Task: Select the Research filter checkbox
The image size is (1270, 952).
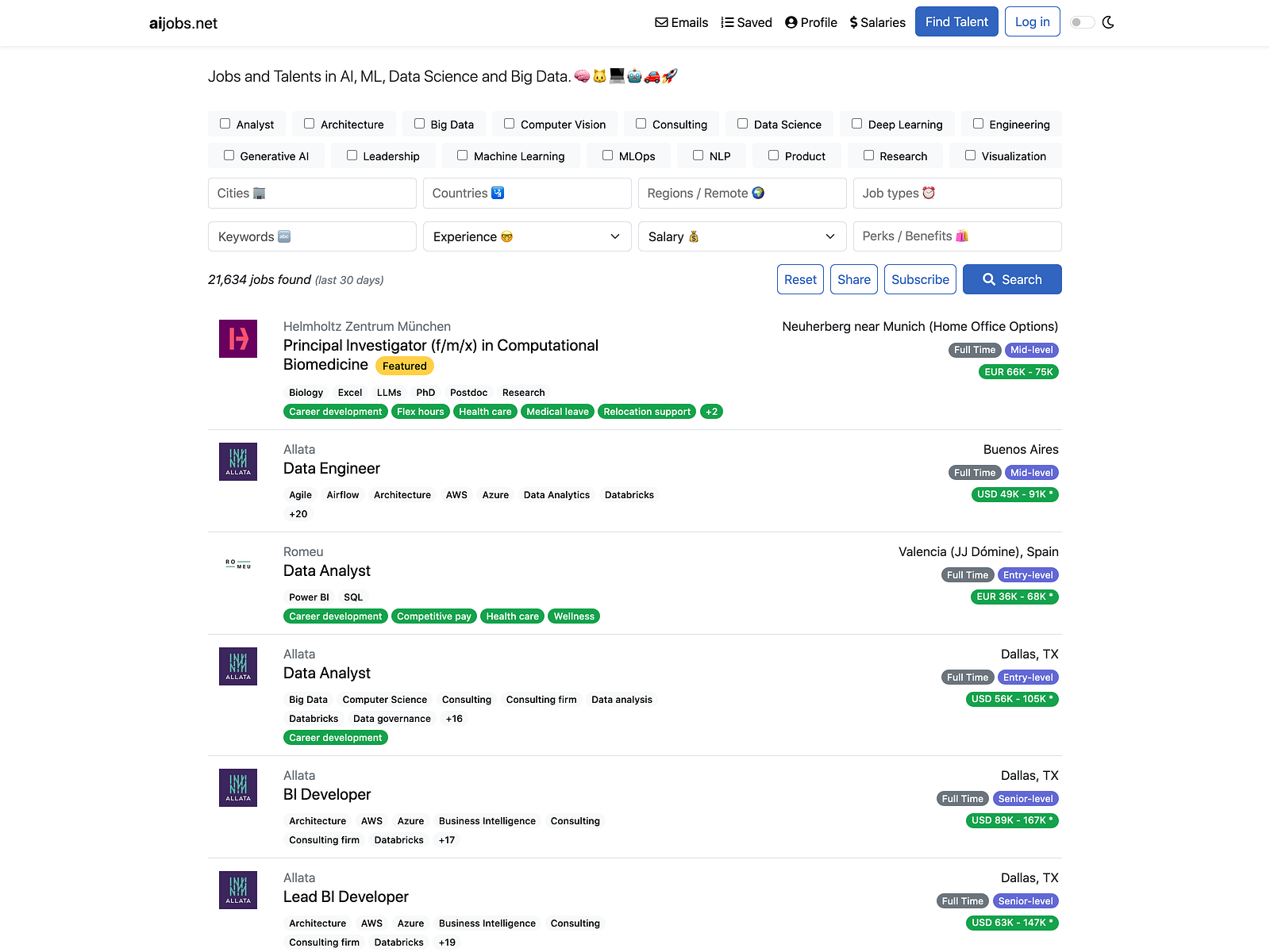Action: [869, 155]
